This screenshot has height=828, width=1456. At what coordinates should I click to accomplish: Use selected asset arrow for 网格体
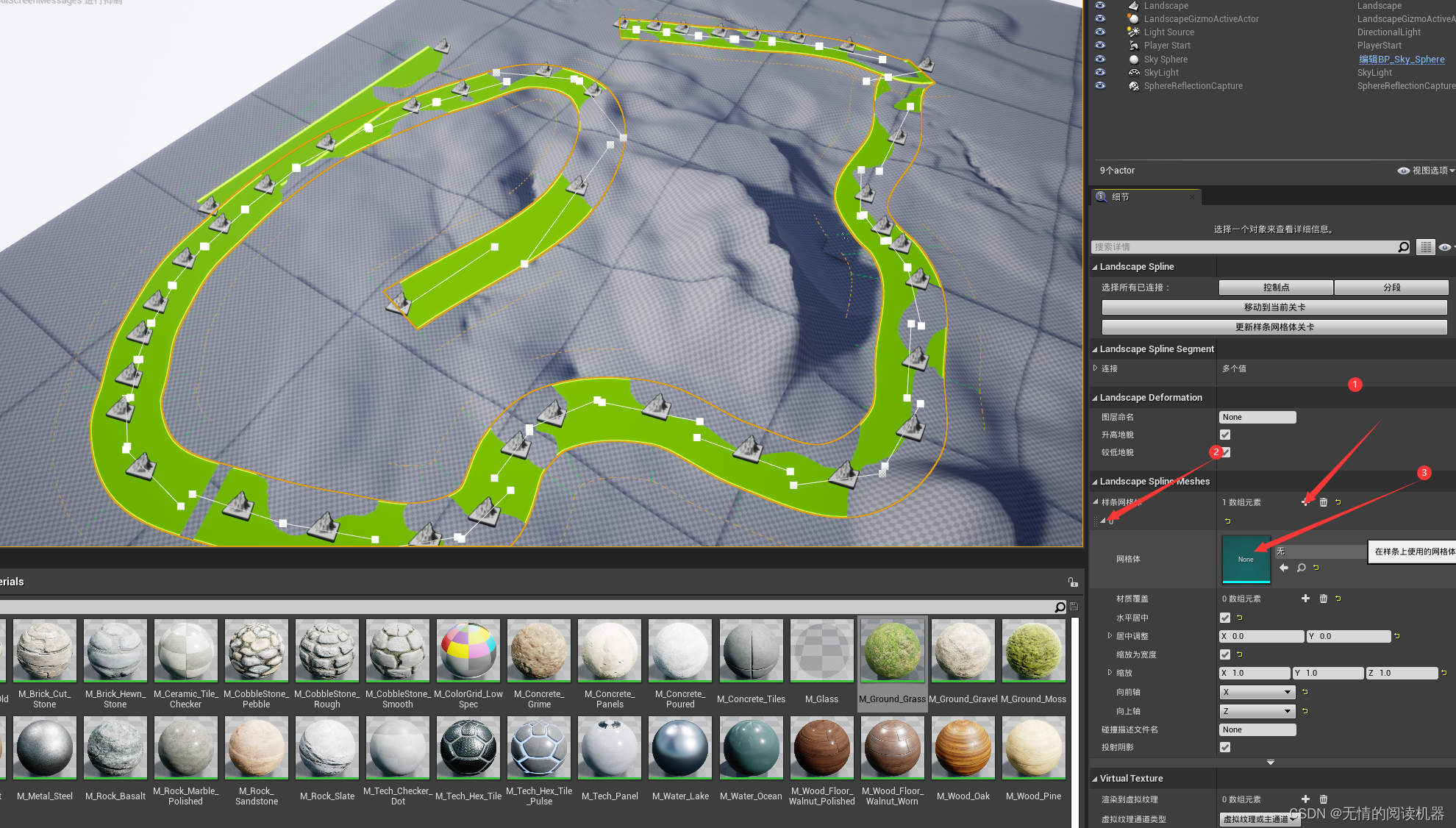tap(1284, 568)
